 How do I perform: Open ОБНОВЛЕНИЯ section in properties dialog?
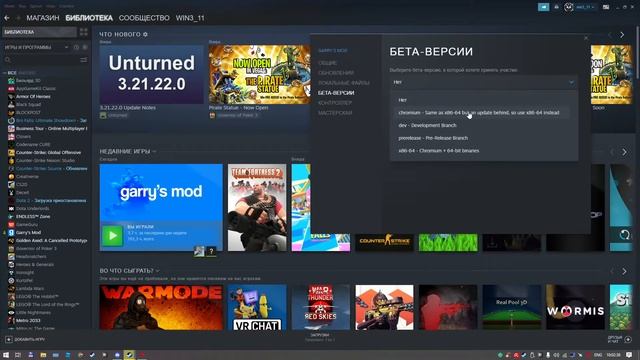[x=336, y=73]
